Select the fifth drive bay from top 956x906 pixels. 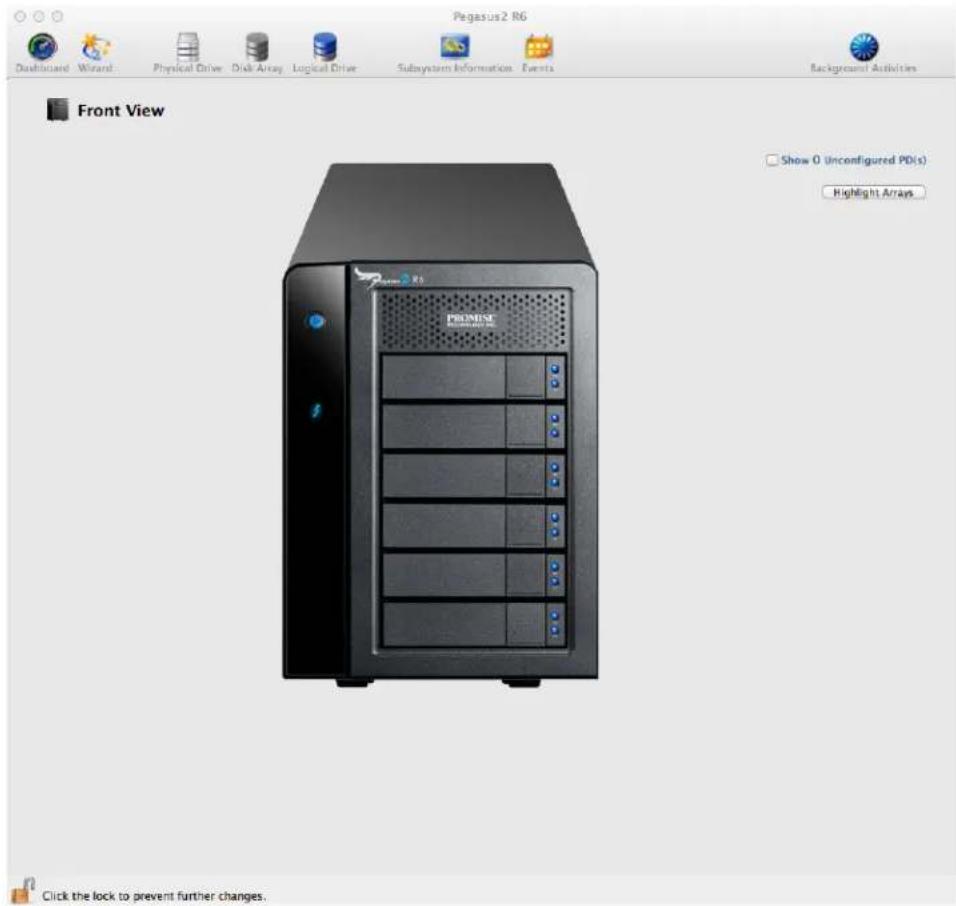coord(473,574)
